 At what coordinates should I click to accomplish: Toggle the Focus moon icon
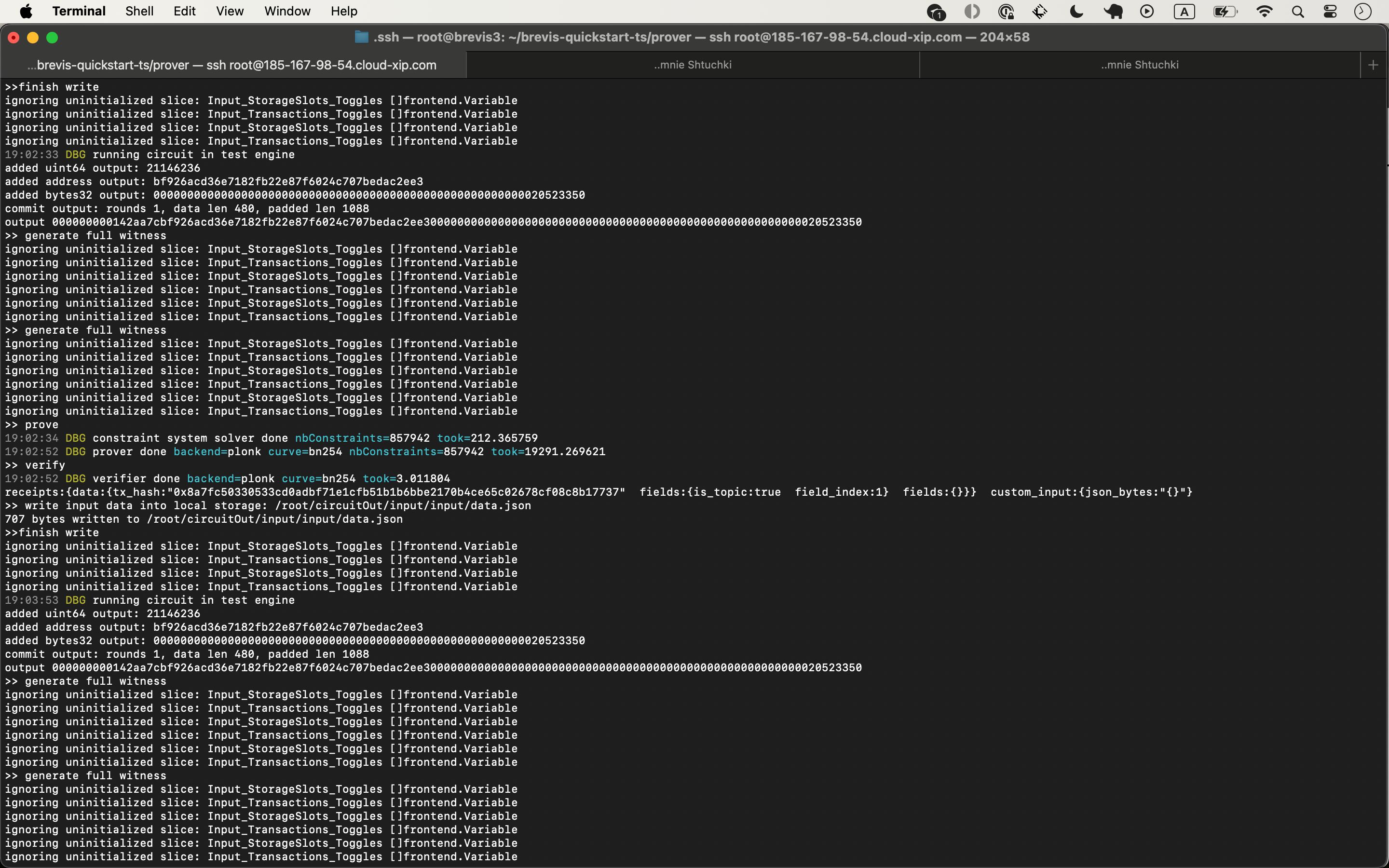pyautogui.click(x=1077, y=12)
